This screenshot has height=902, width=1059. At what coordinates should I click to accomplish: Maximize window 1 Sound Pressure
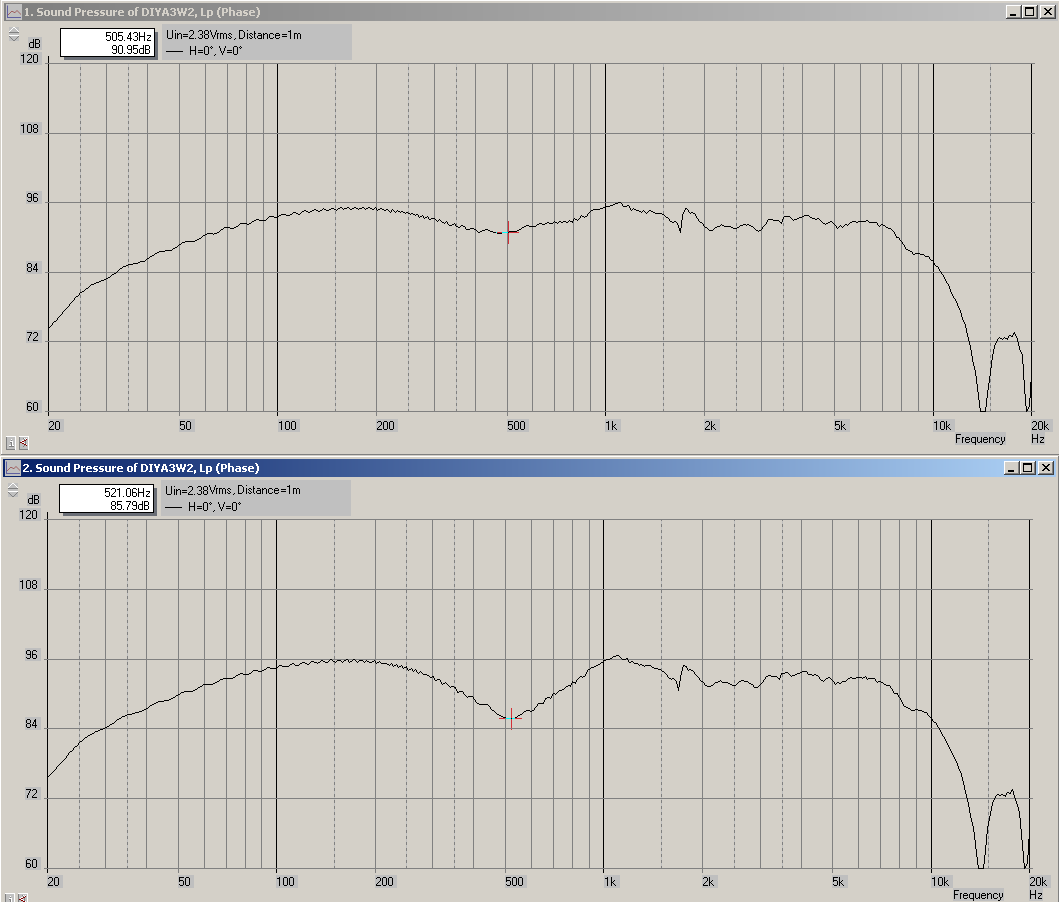click(x=1030, y=11)
